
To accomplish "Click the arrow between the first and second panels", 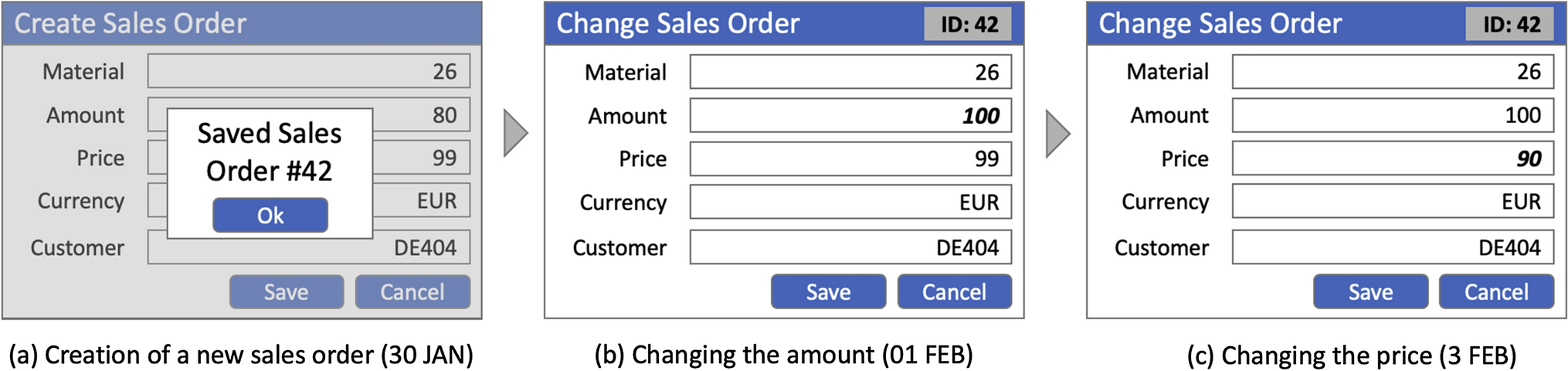I will pyautogui.click(x=515, y=134).
